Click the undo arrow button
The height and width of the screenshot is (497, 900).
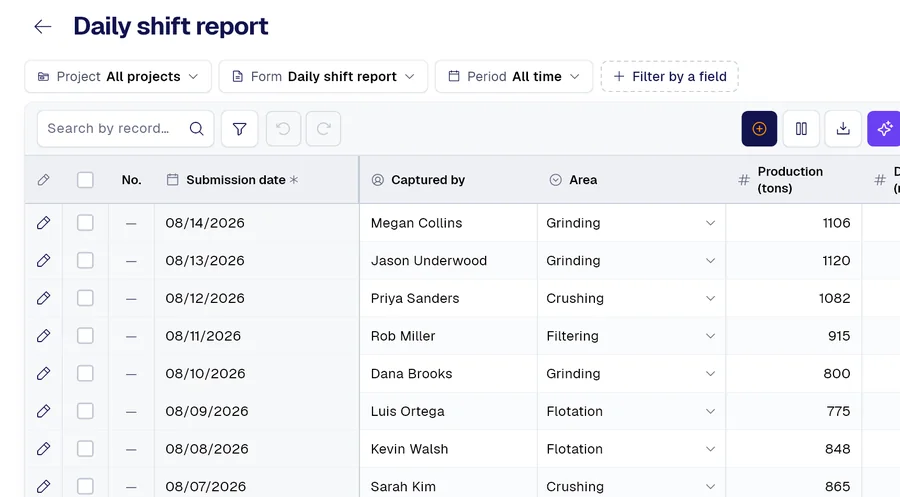[x=283, y=129]
